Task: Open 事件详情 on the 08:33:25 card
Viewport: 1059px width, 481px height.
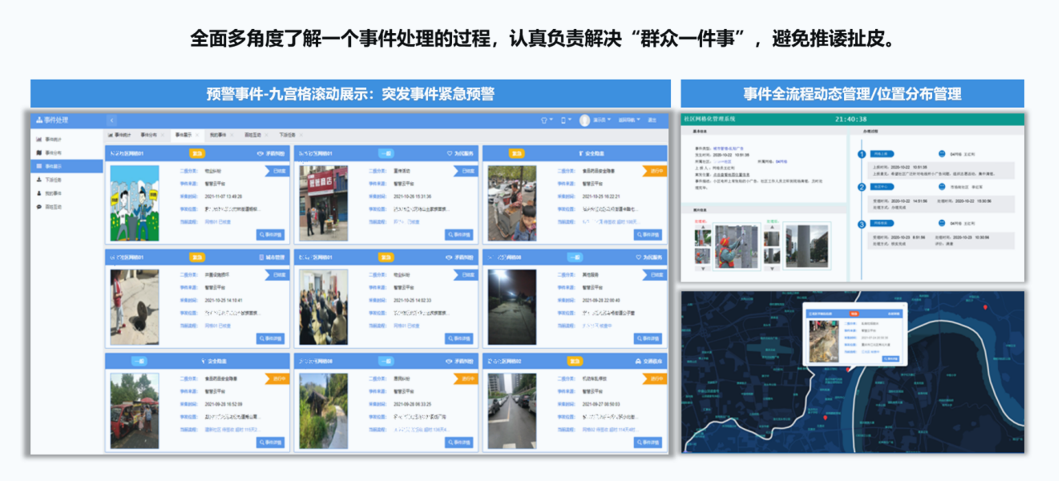Action: click(459, 442)
